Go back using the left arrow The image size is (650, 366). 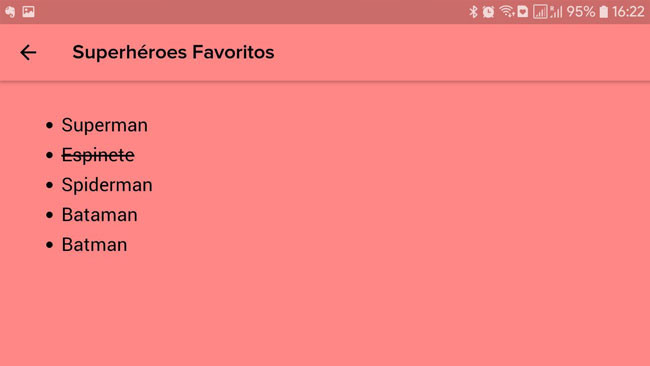tap(28, 53)
